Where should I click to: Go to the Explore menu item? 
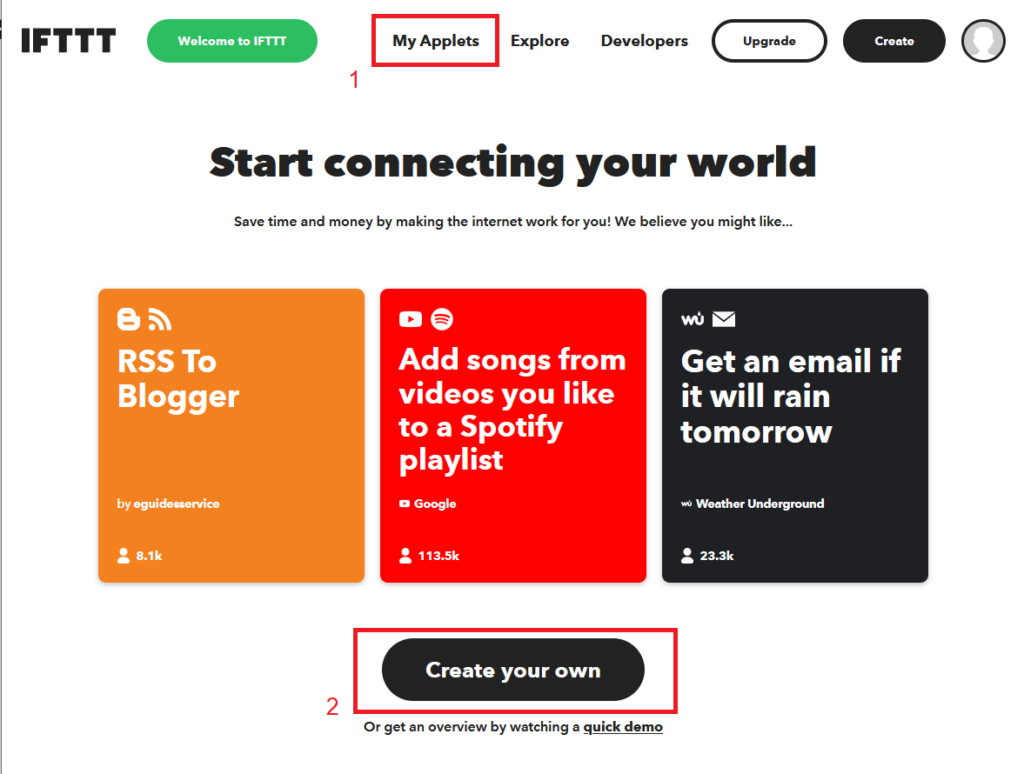click(x=539, y=40)
